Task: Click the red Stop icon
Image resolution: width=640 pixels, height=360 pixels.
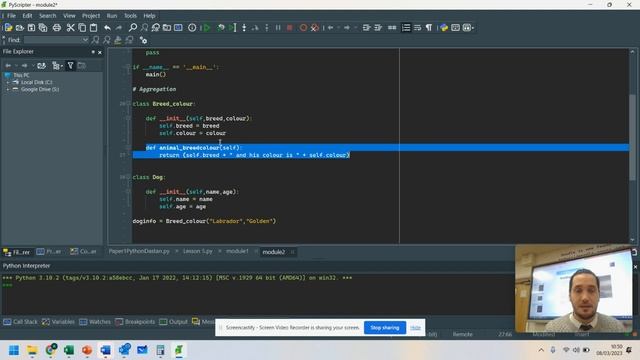Action: point(289,28)
